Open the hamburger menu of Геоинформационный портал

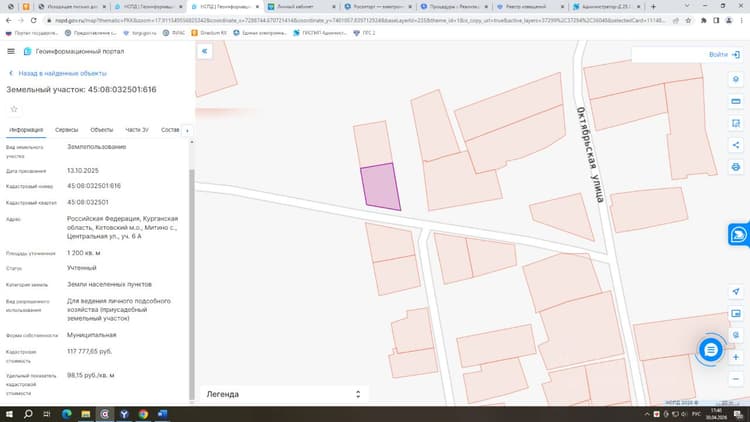tap(11, 51)
